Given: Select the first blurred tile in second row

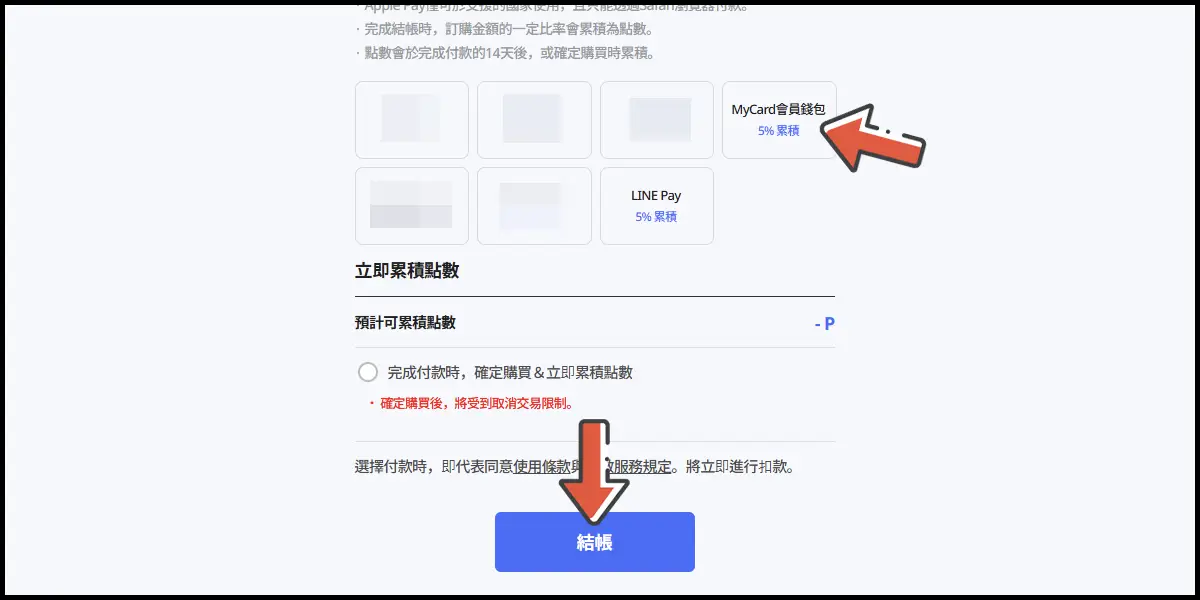Looking at the screenshot, I should (x=412, y=206).
